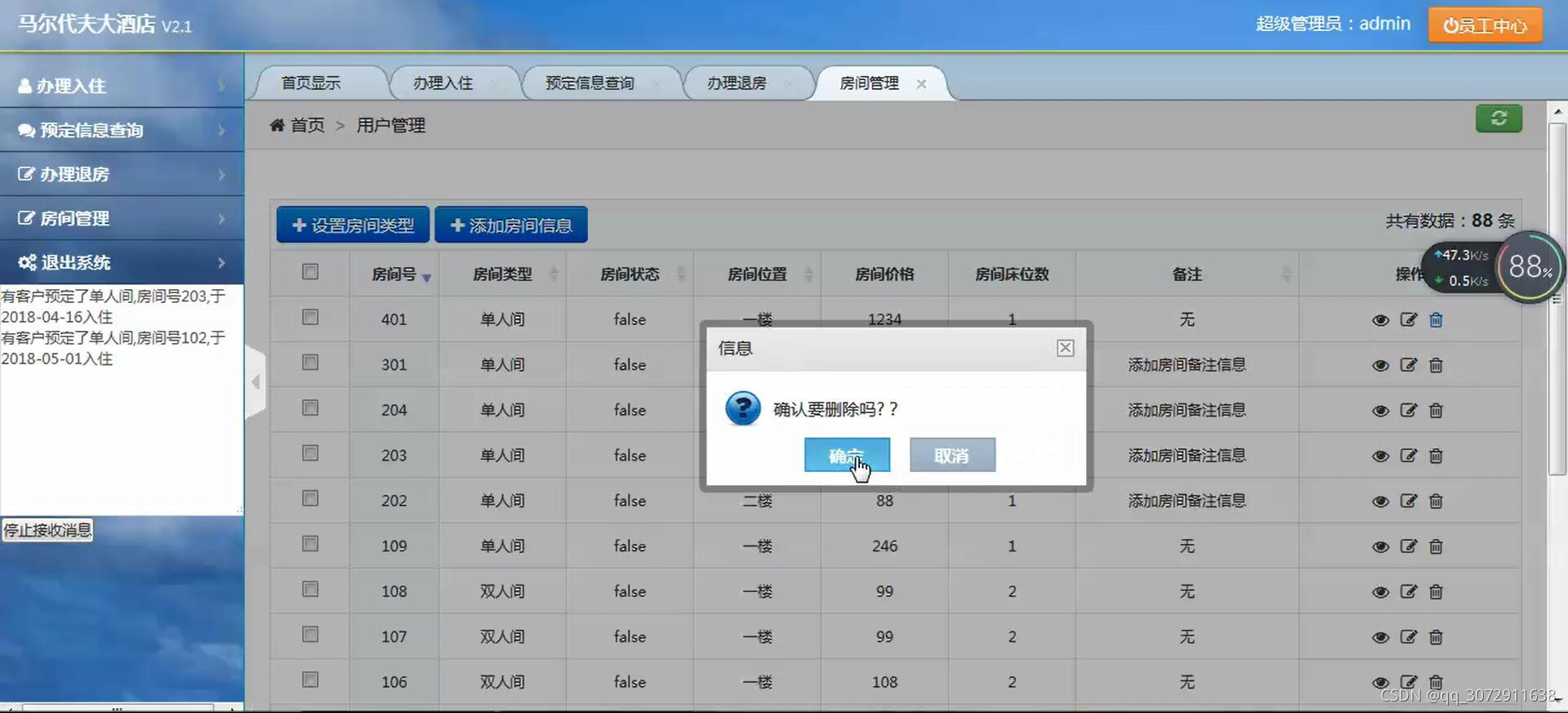Check the box for room 106
The width and height of the screenshot is (1568, 713).
310,680
